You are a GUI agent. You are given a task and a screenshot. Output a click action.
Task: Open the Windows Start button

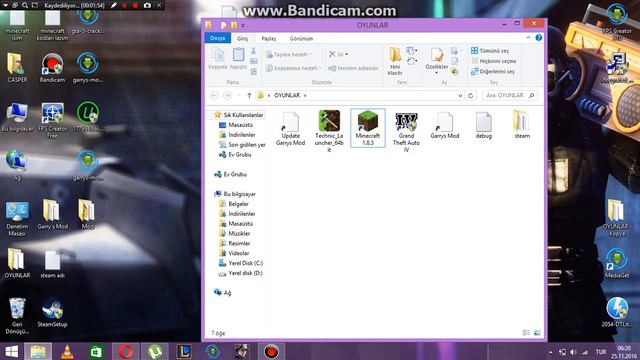[x=11, y=351]
